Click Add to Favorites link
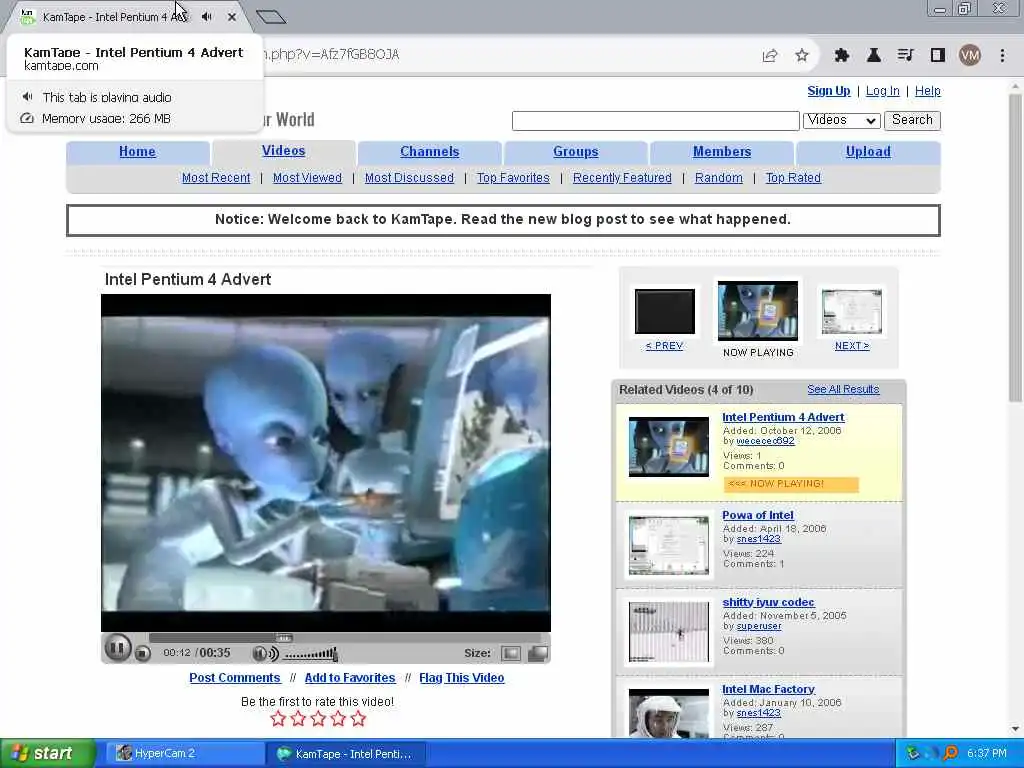The image size is (1024, 768). point(349,677)
